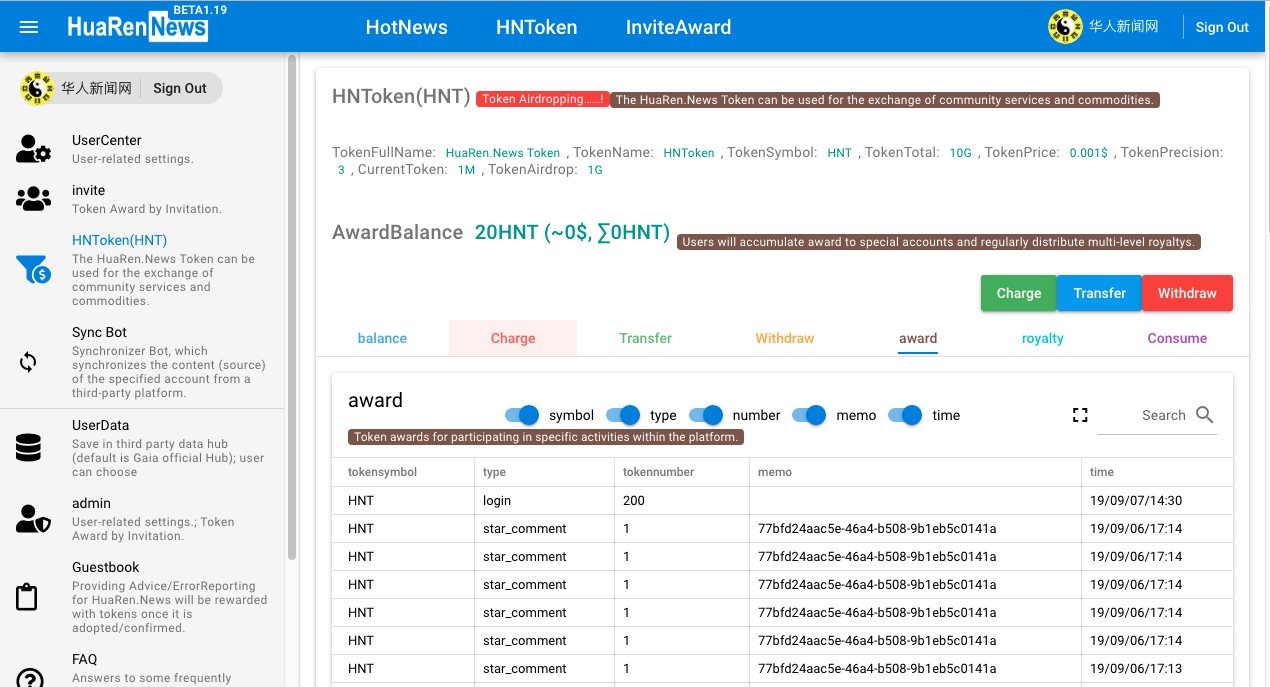Click the HNToken funnel-dollar icon

(33, 269)
